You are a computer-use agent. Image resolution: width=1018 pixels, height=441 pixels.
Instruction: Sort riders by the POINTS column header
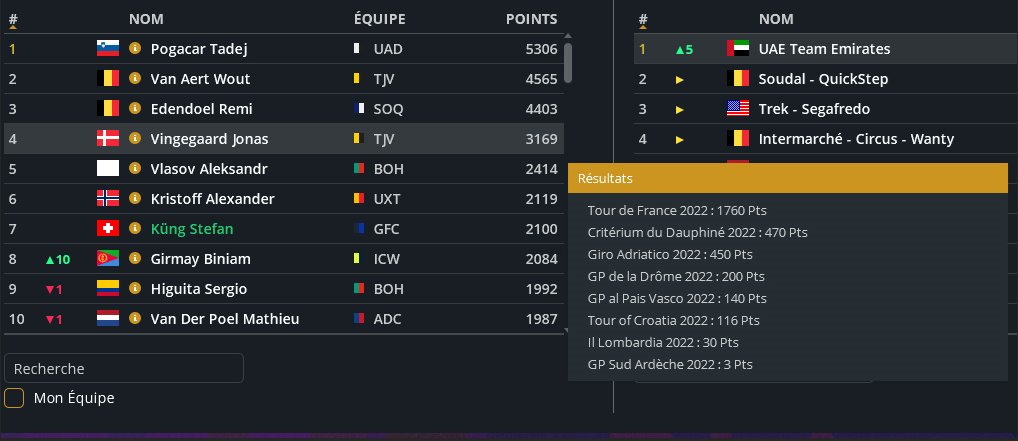point(531,19)
